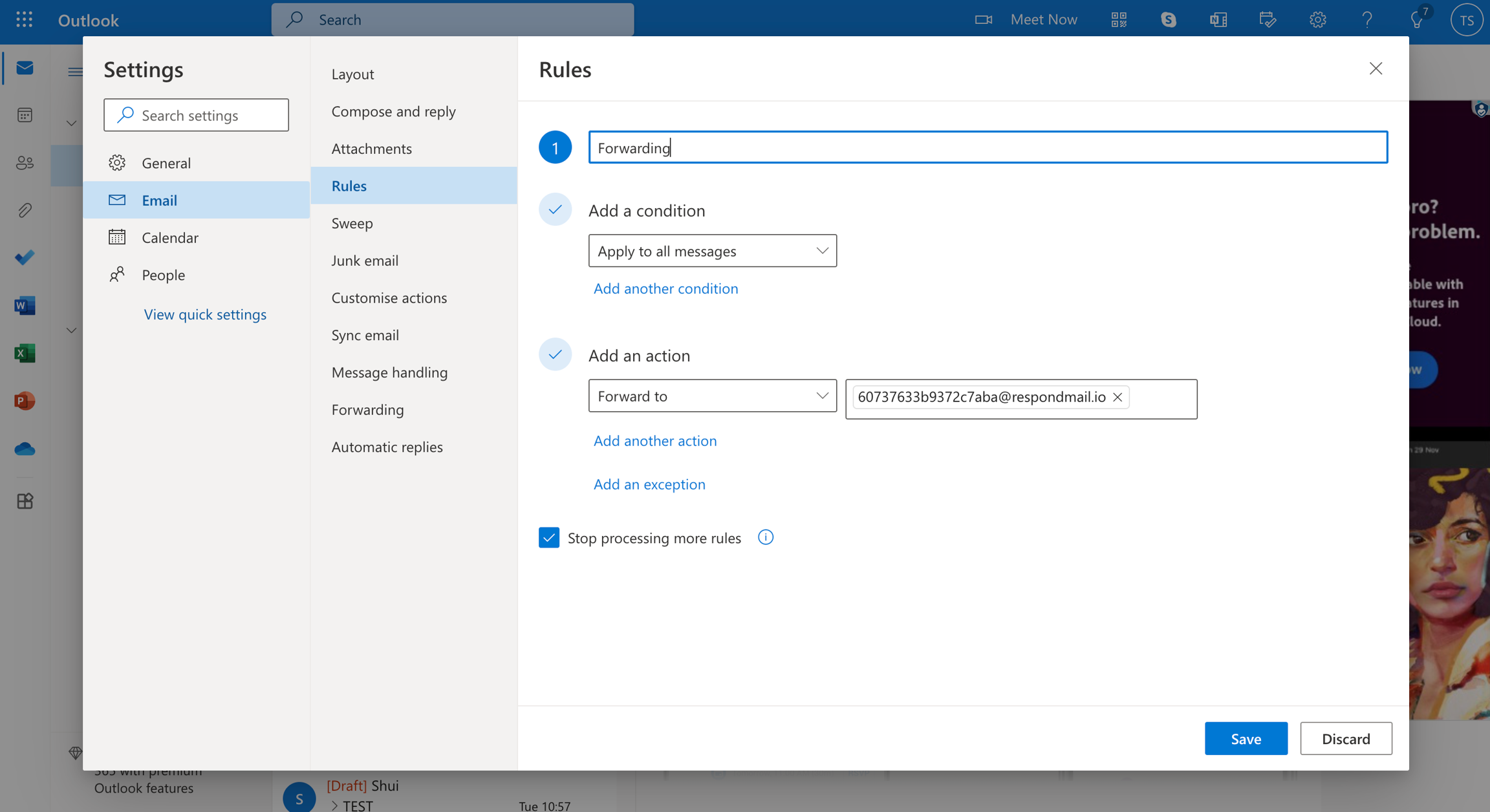Click Add another condition link

[665, 288]
